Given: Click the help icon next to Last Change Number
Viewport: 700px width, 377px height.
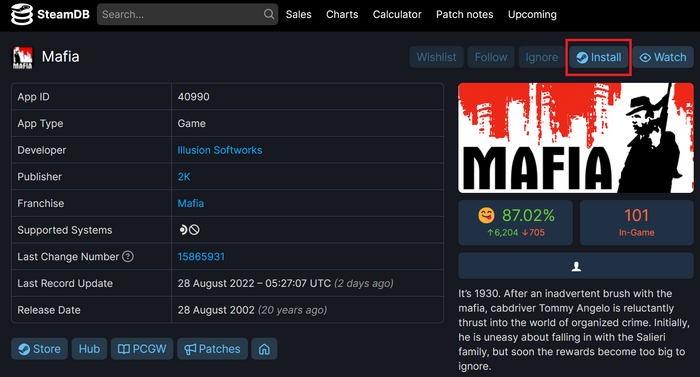Looking at the screenshot, I should pos(128,256).
